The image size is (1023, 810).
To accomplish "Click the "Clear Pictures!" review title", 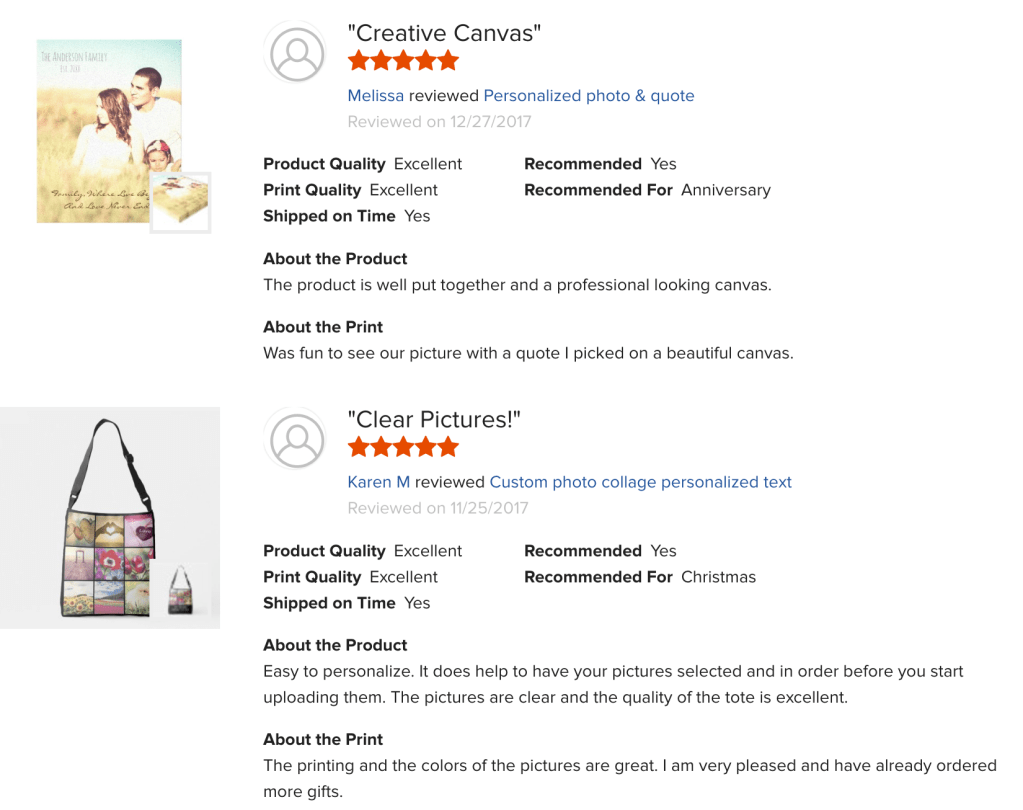I will tap(434, 419).
